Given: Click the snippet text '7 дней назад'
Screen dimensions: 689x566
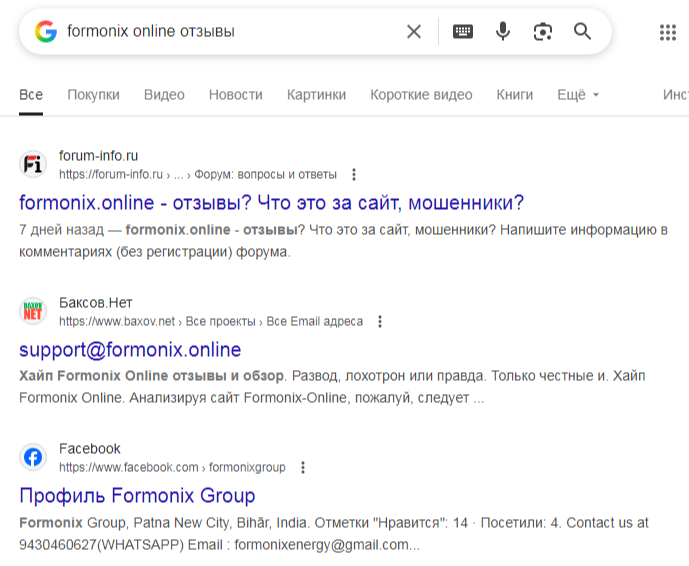Looking at the screenshot, I should pos(62,230).
